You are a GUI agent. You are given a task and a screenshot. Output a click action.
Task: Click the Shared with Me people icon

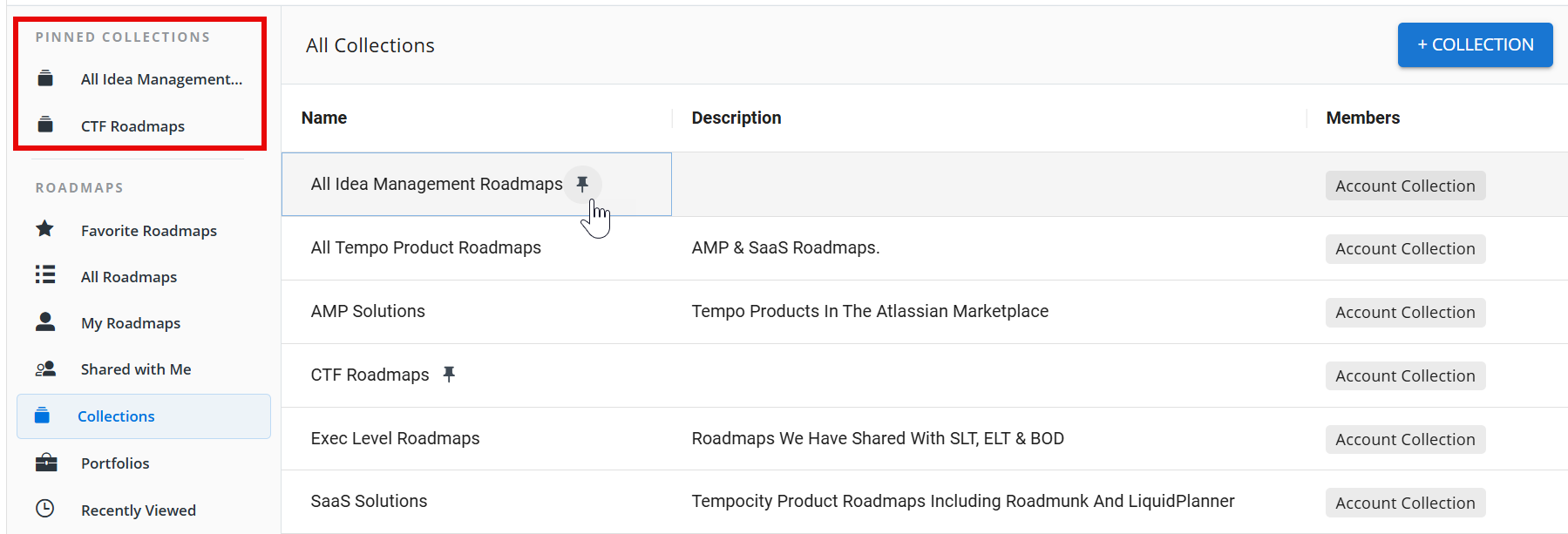coord(45,368)
